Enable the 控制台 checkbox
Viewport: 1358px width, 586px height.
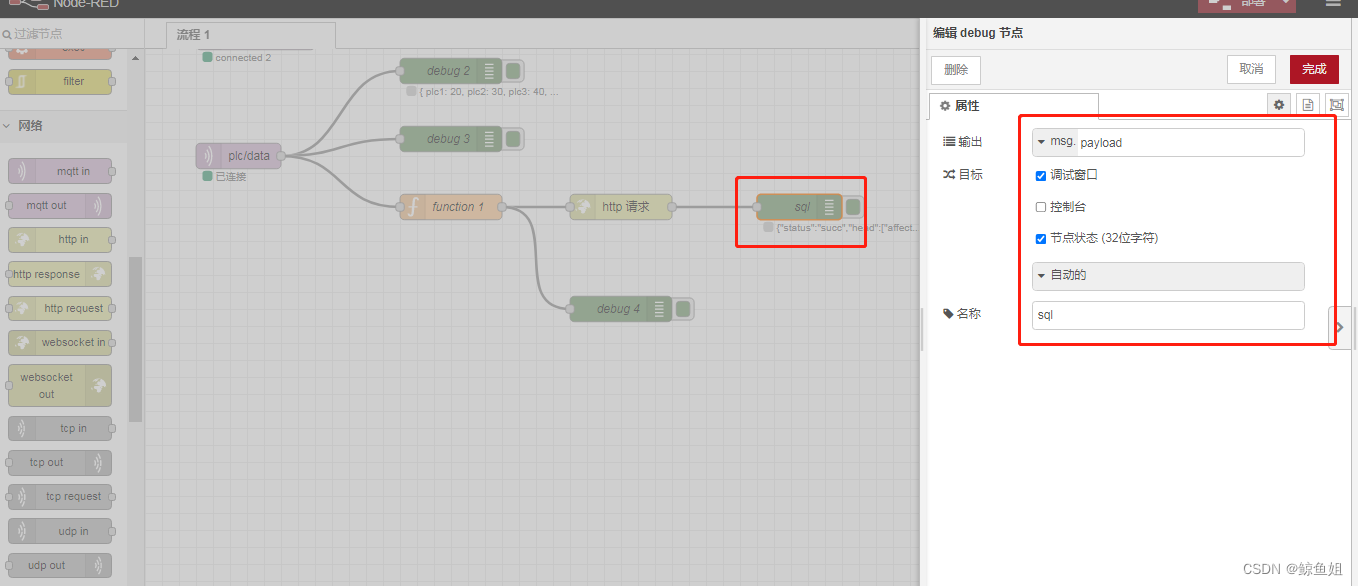pyautogui.click(x=1041, y=207)
